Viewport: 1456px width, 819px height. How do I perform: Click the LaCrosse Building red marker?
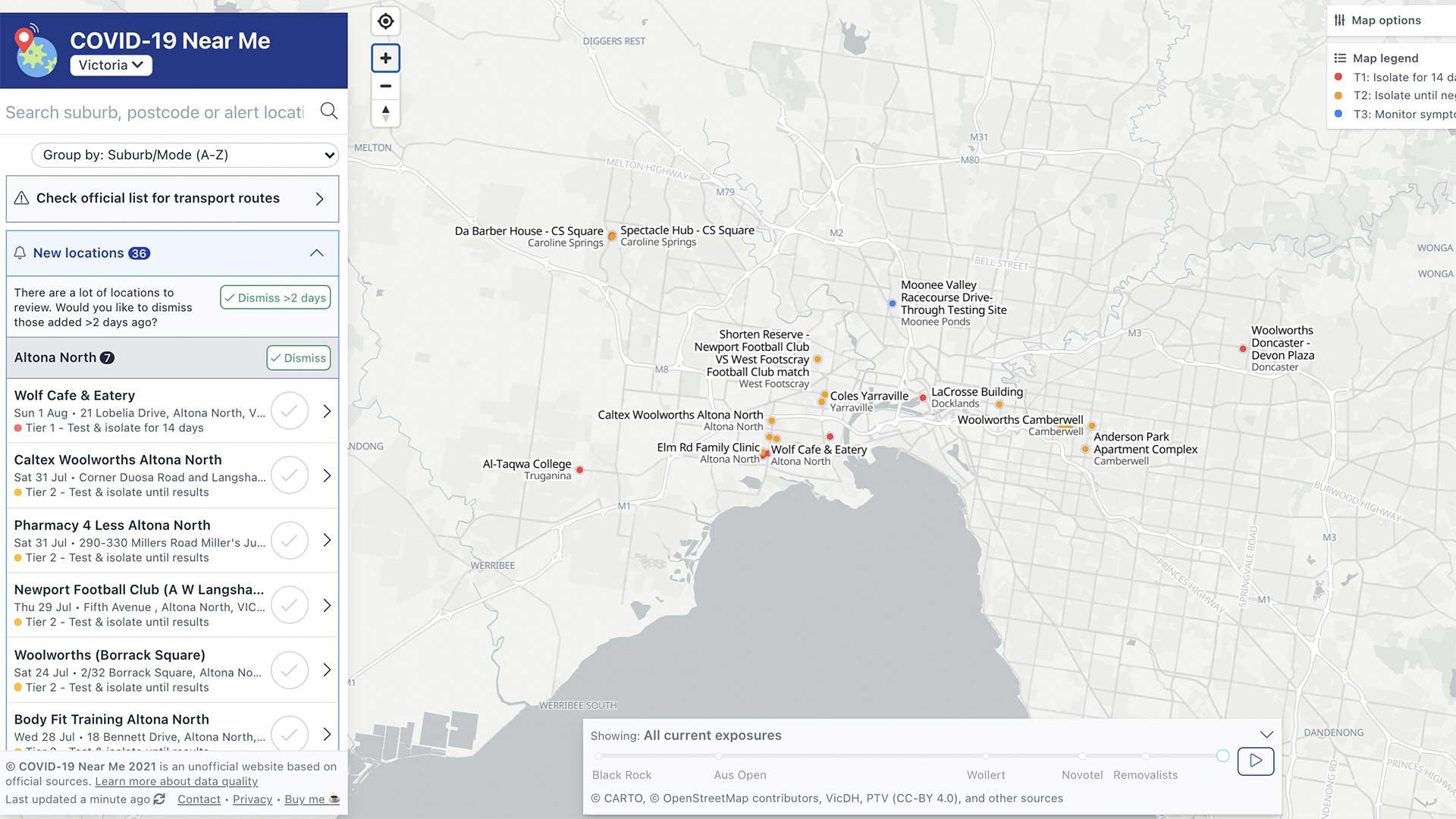pyautogui.click(x=923, y=397)
